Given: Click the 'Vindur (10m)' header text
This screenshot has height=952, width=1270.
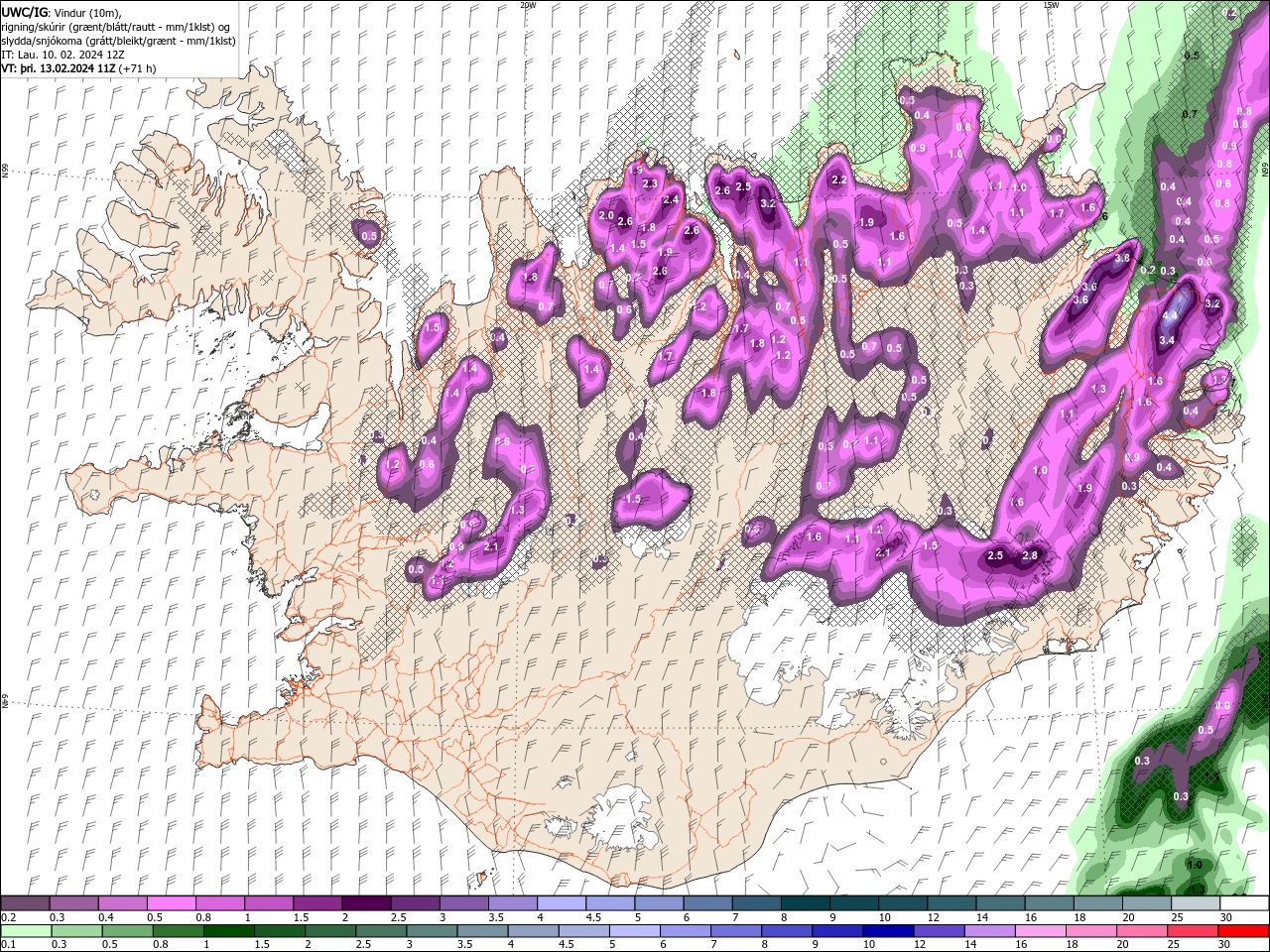Looking at the screenshot, I should click(x=85, y=12).
